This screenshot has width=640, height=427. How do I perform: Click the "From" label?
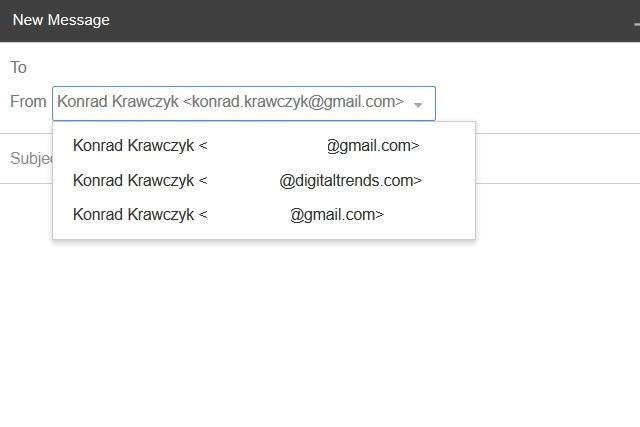pos(28,102)
